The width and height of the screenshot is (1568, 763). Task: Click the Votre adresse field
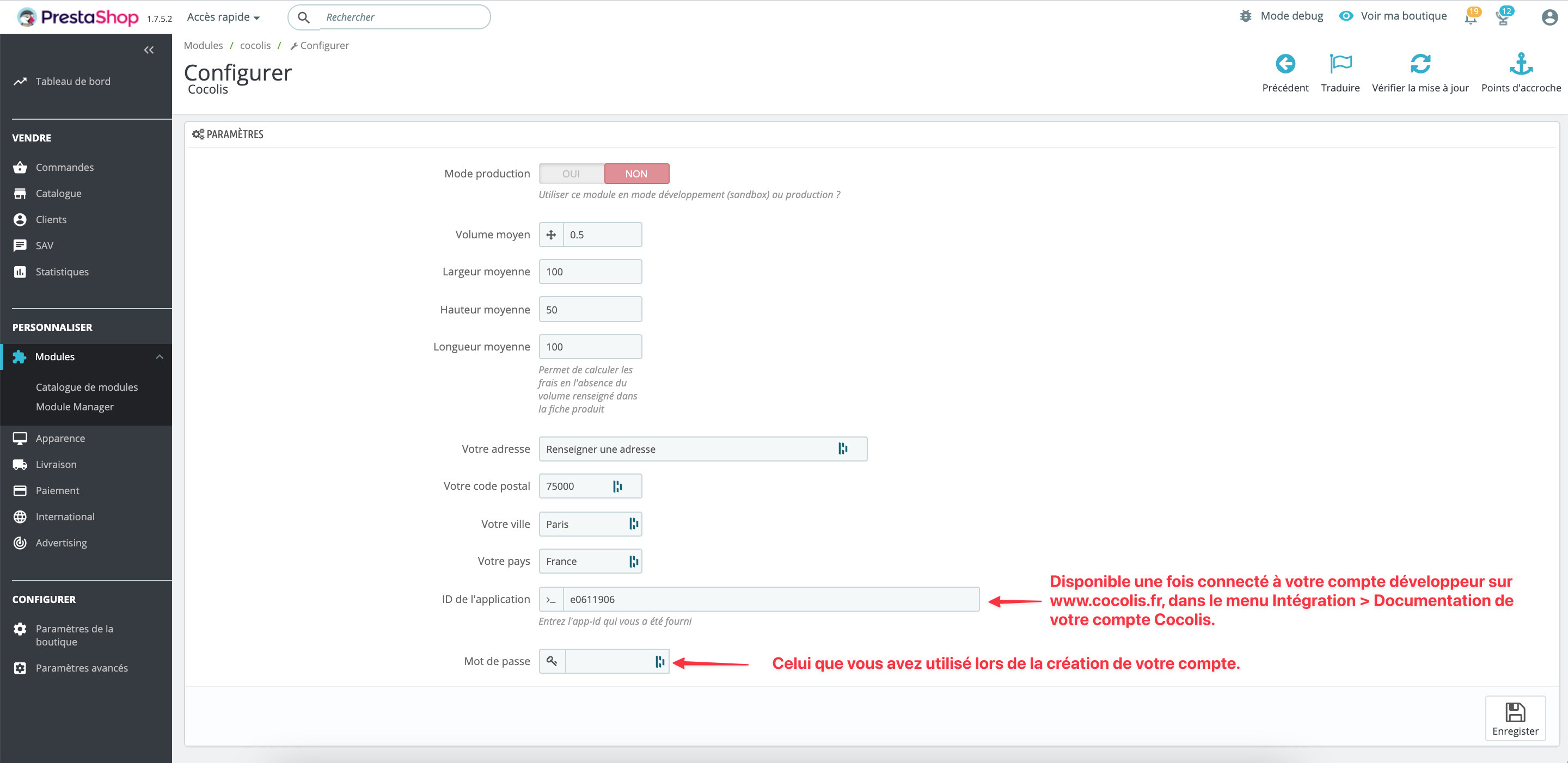tap(702, 449)
